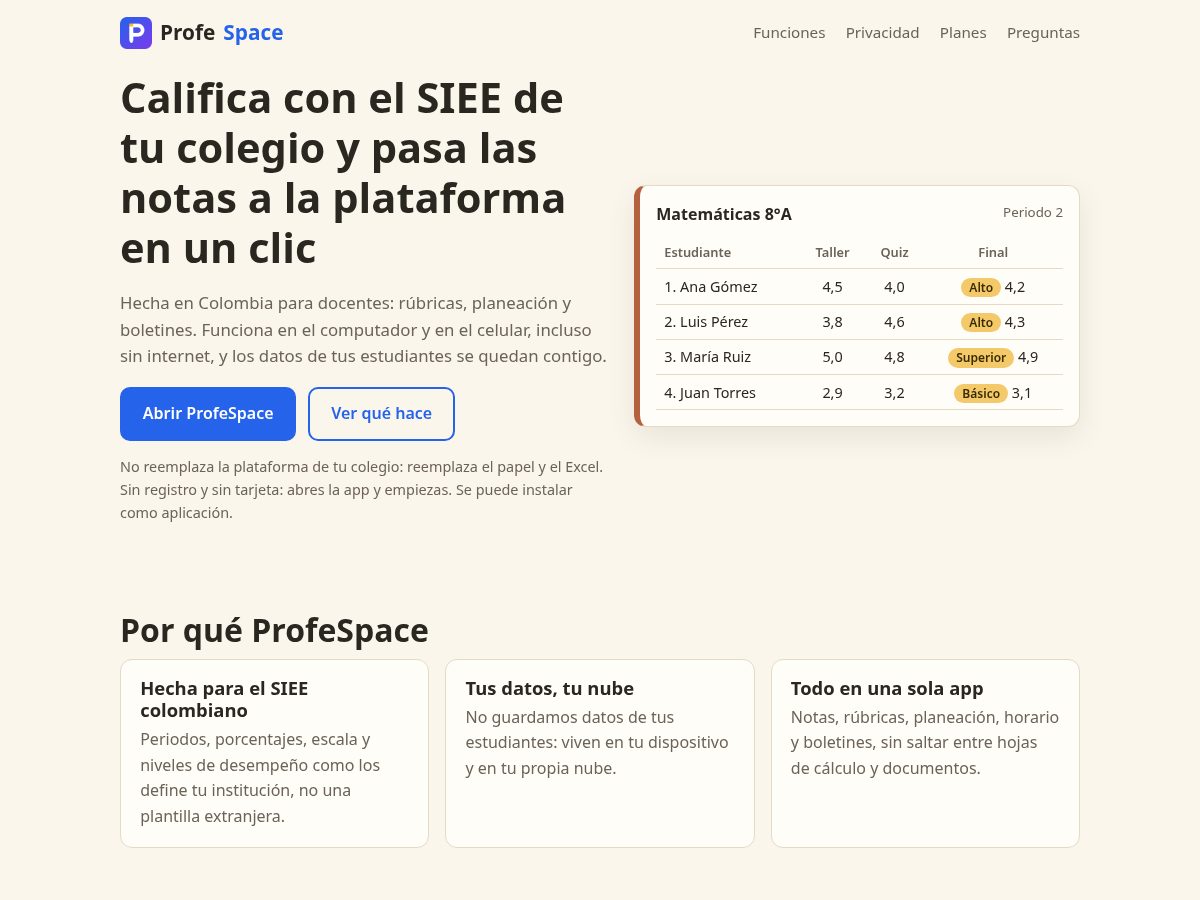Select the row 1. Ana Gómez
Image resolution: width=1200 pixels, height=900 pixels.
coord(859,287)
